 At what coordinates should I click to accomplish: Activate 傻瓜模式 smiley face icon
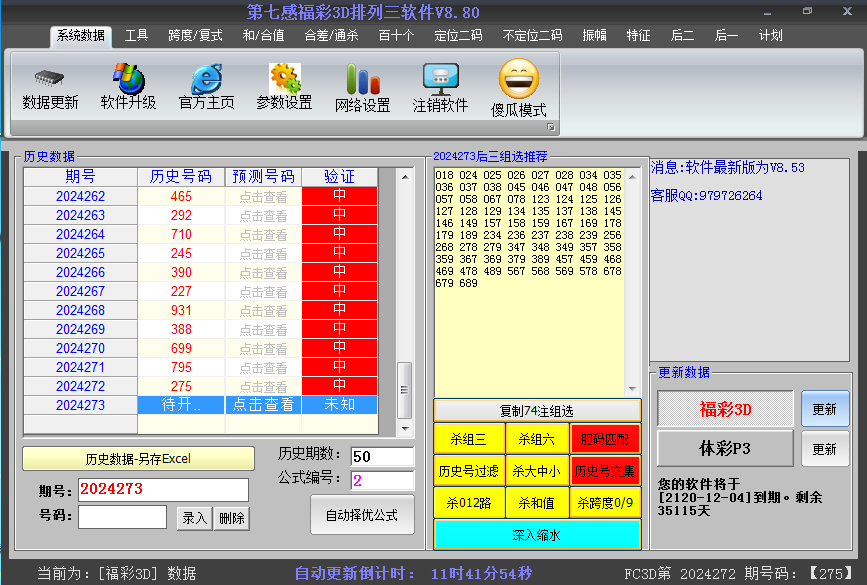(x=518, y=80)
